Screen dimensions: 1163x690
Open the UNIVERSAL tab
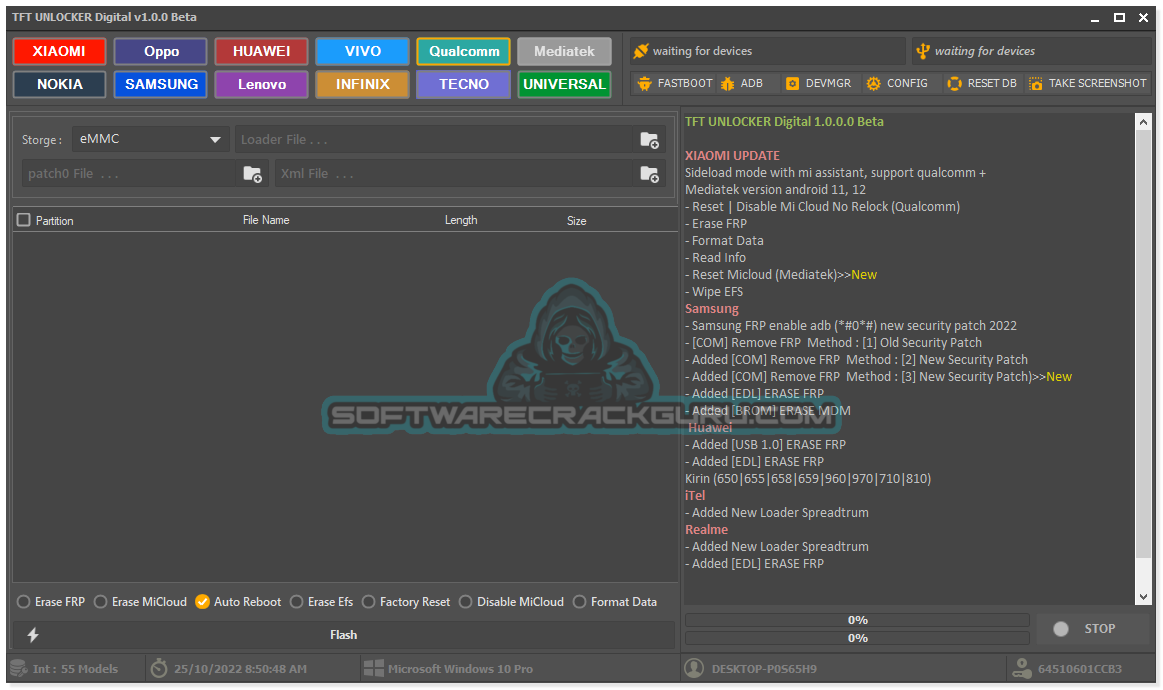[564, 84]
